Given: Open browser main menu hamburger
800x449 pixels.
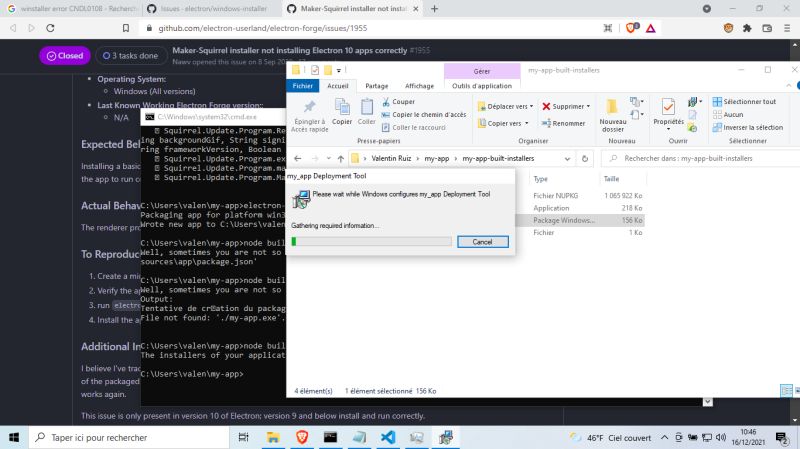Looking at the screenshot, I should [787, 28].
